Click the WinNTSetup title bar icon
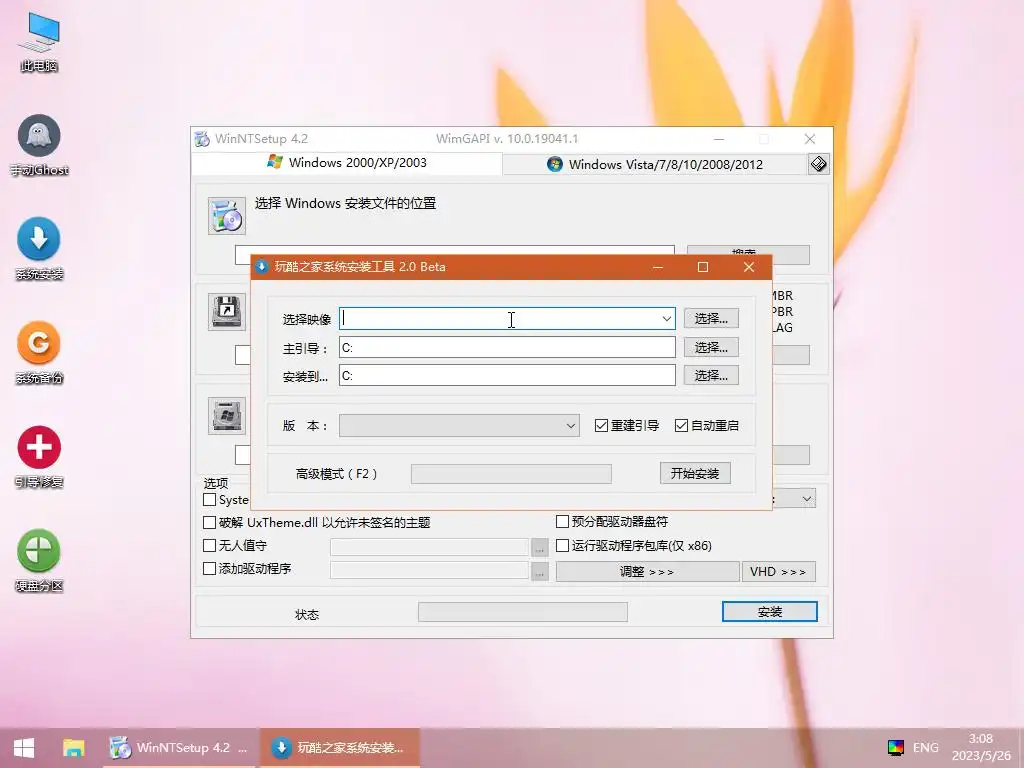Image resolution: width=1024 pixels, height=768 pixels. pyautogui.click(x=202, y=139)
